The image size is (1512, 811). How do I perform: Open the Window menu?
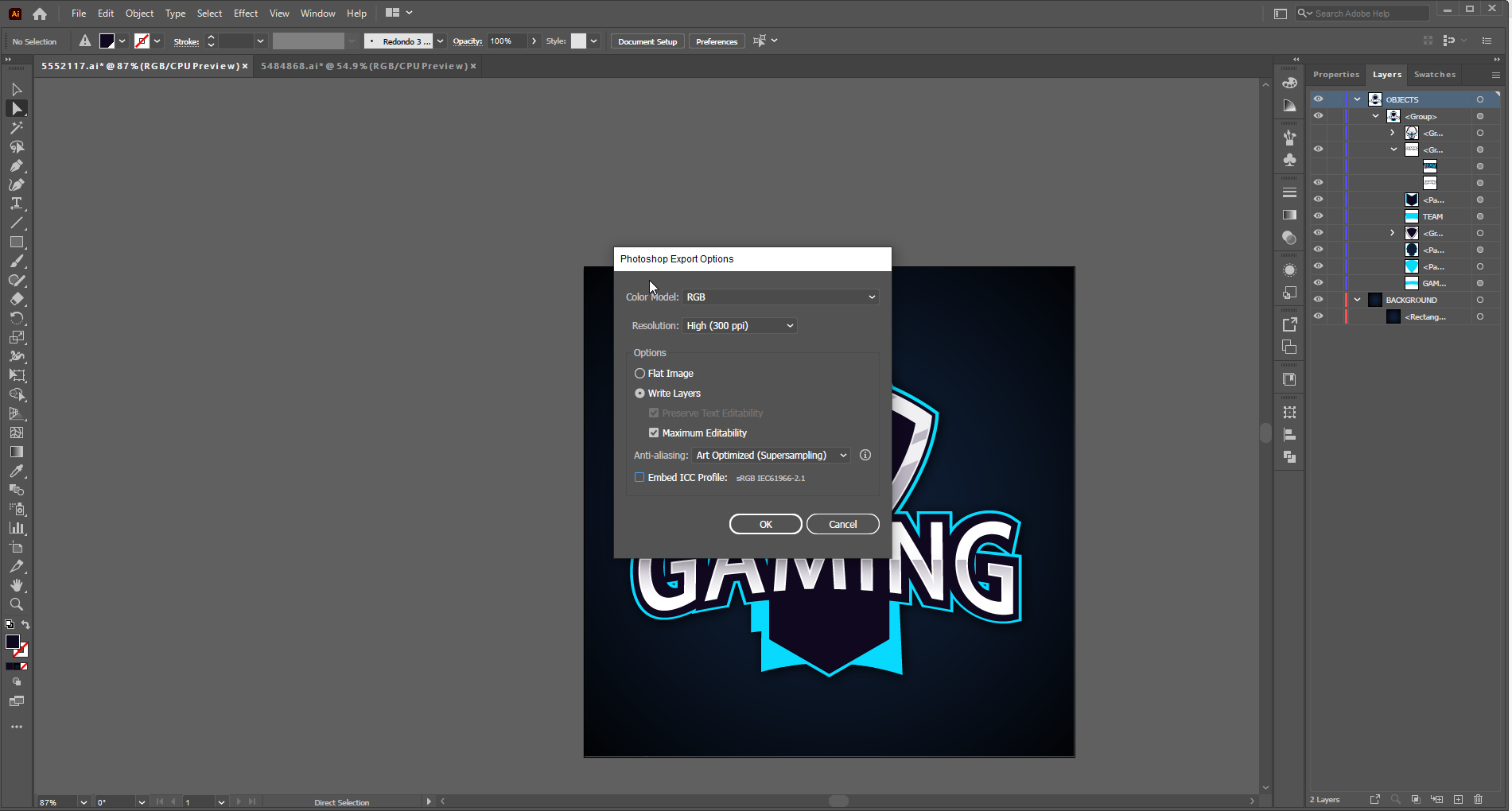pyautogui.click(x=318, y=14)
